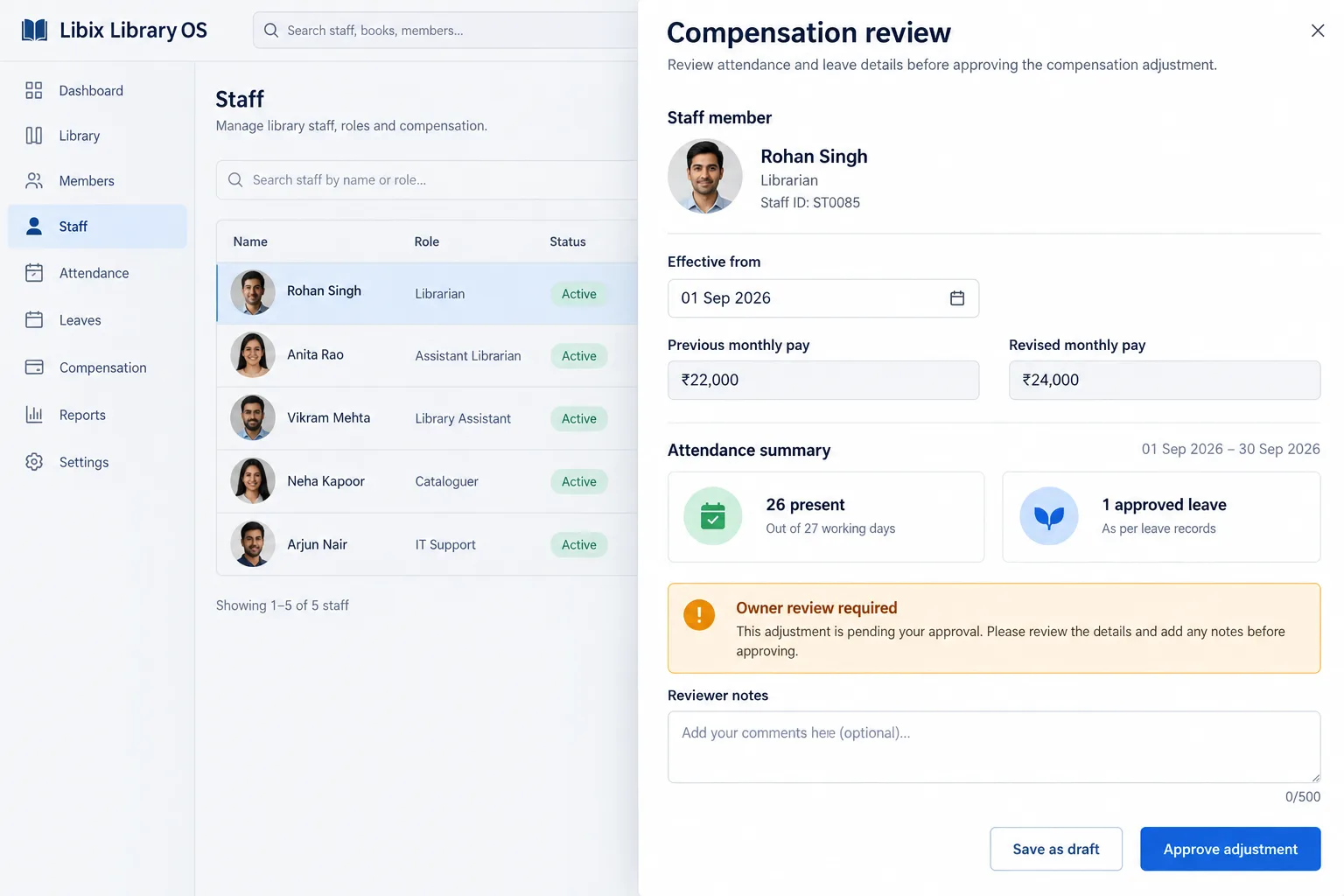Click the Leaves calendar icon

(34, 320)
